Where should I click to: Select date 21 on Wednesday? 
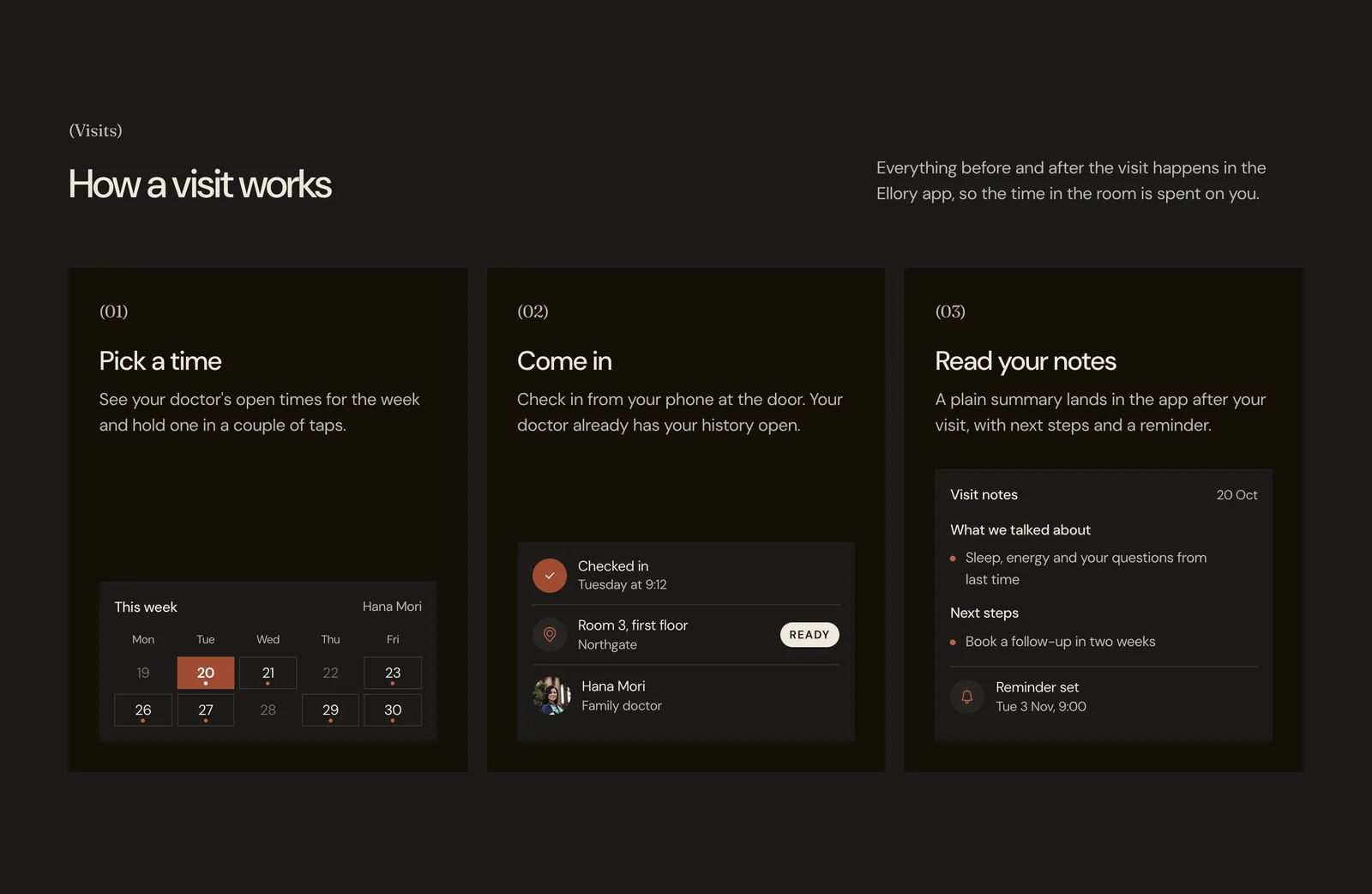pyautogui.click(x=268, y=673)
